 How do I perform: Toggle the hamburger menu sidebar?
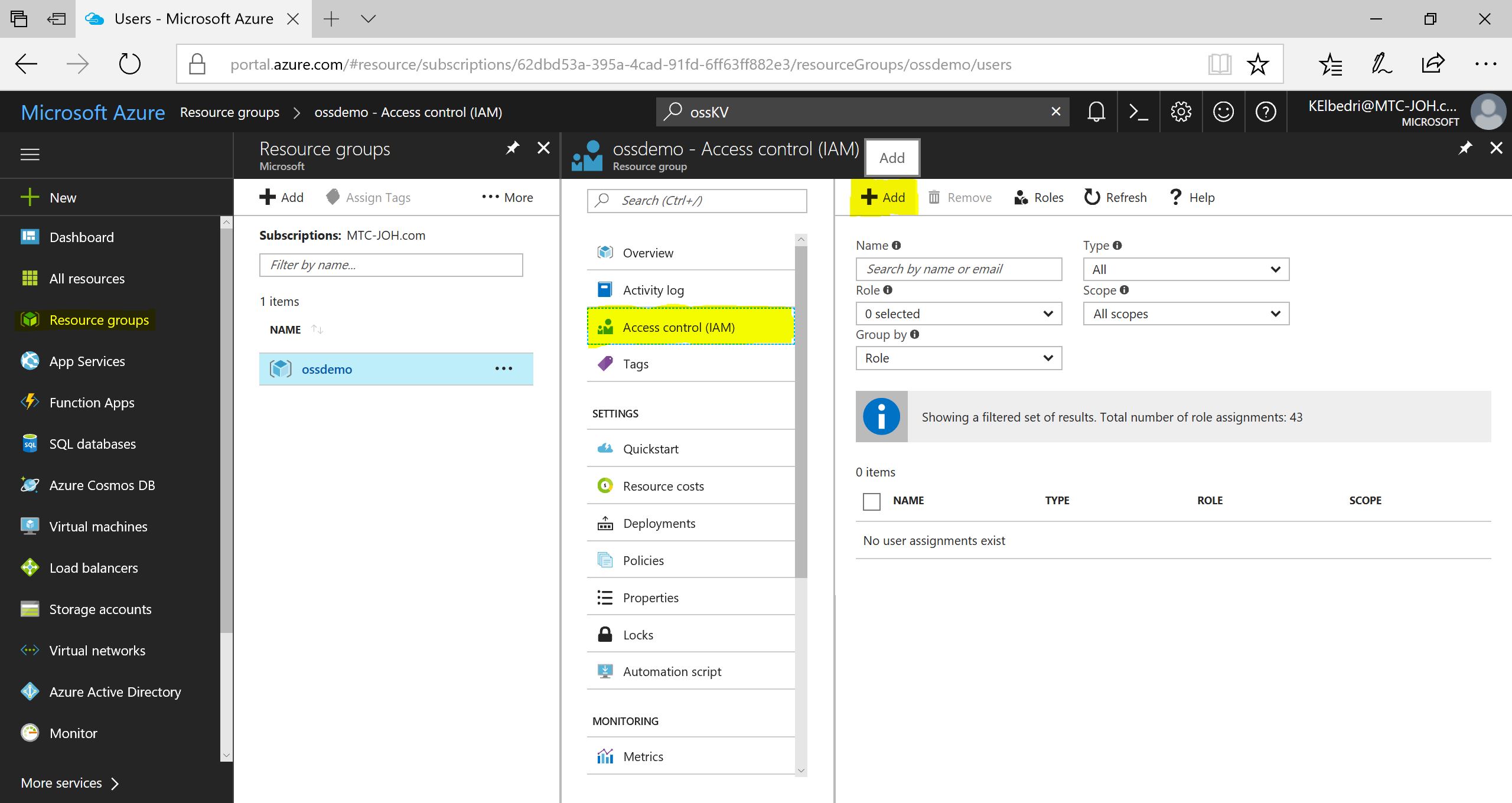tap(30, 155)
